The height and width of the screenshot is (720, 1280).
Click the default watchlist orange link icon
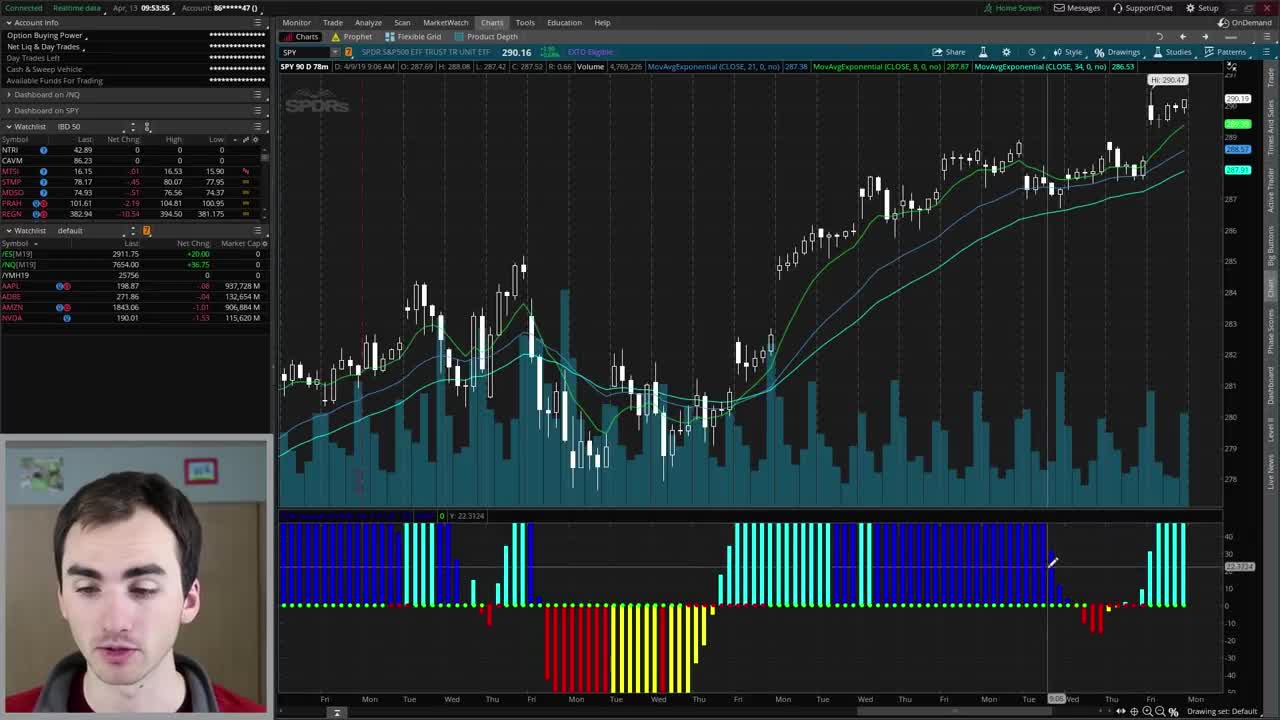click(x=147, y=231)
